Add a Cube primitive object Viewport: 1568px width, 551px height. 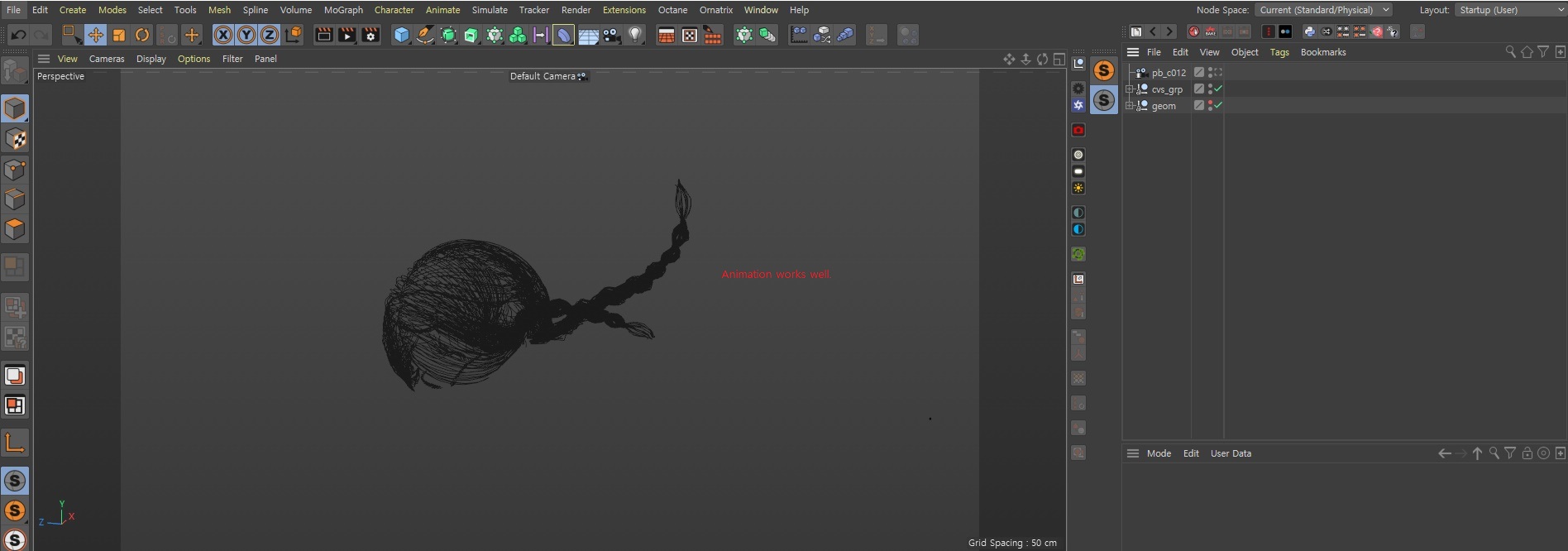pyautogui.click(x=401, y=35)
